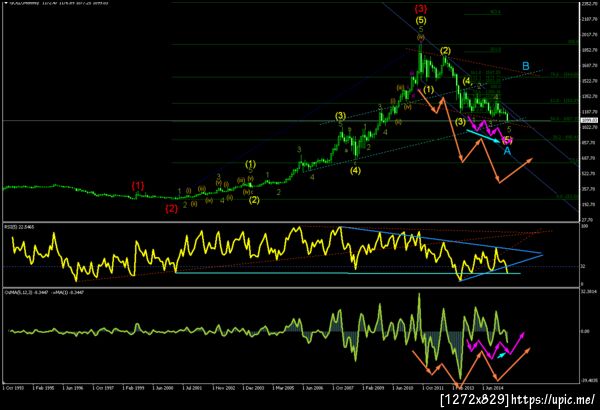Viewport: 600px width, 410px height.
Task: Click the 1 Nov 2002 date label
Action: click(x=223, y=388)
